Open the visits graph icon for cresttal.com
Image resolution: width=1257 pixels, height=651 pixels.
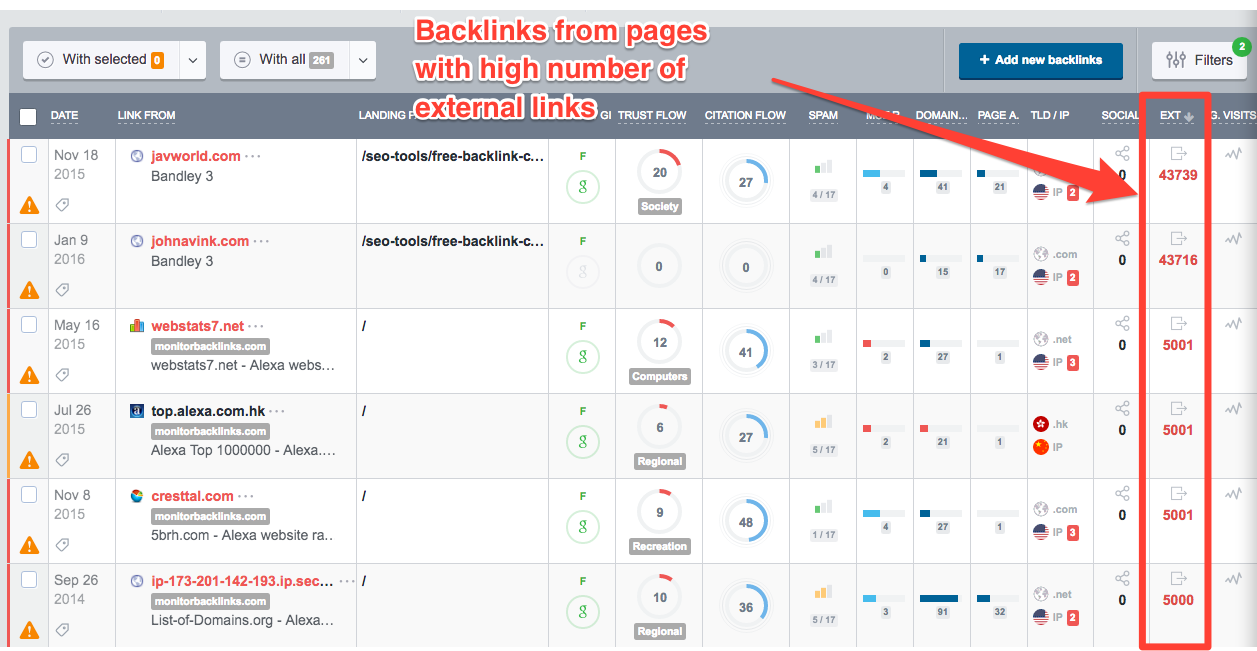tap(1234, 494)
